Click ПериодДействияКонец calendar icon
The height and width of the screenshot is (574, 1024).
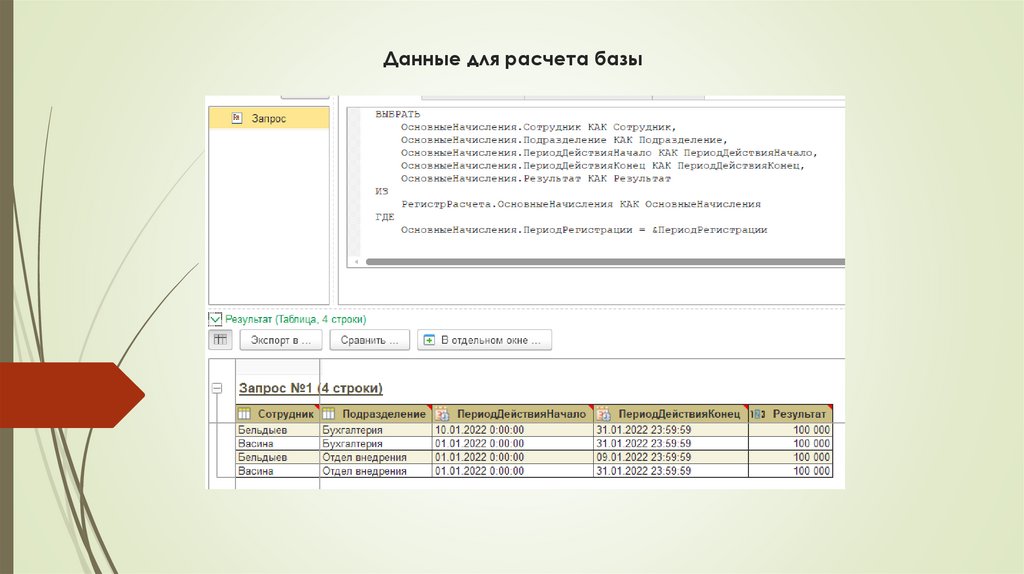[x=603, y=414]
